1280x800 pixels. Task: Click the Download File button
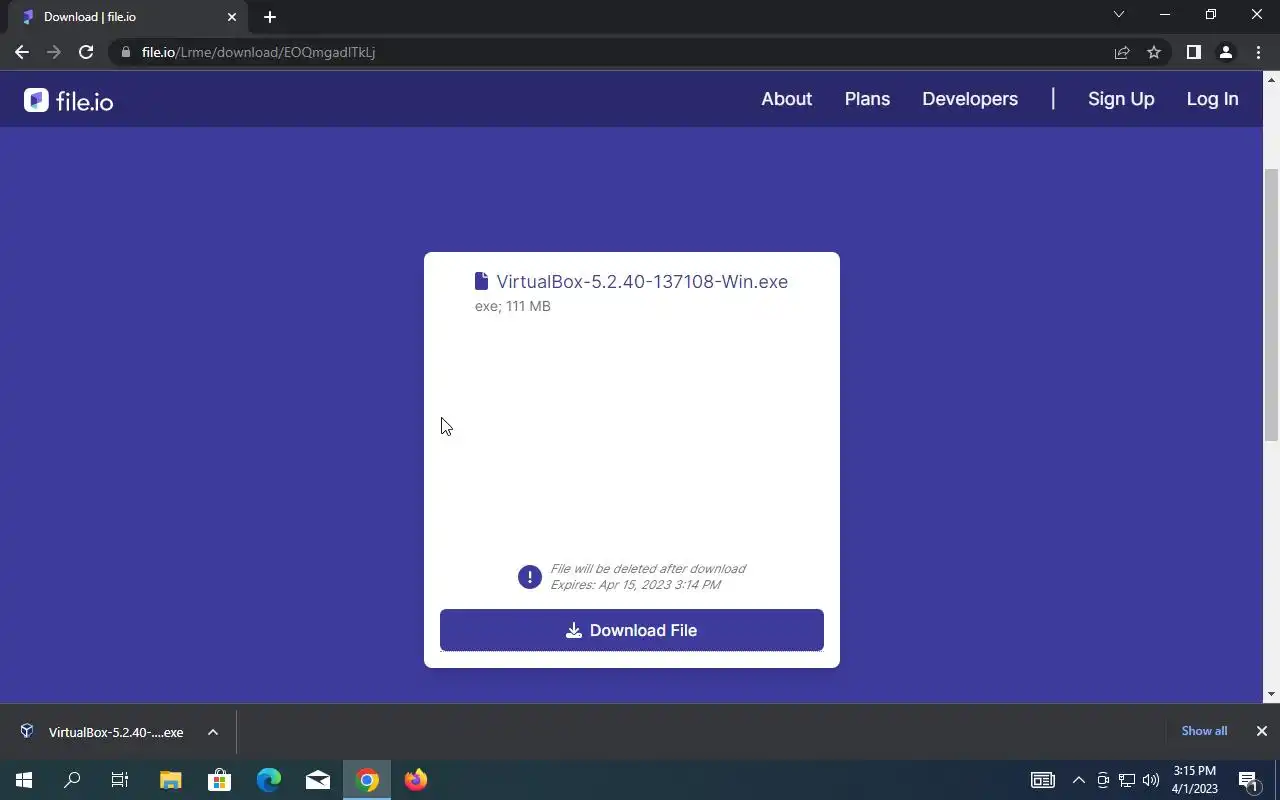pos(632,630)
